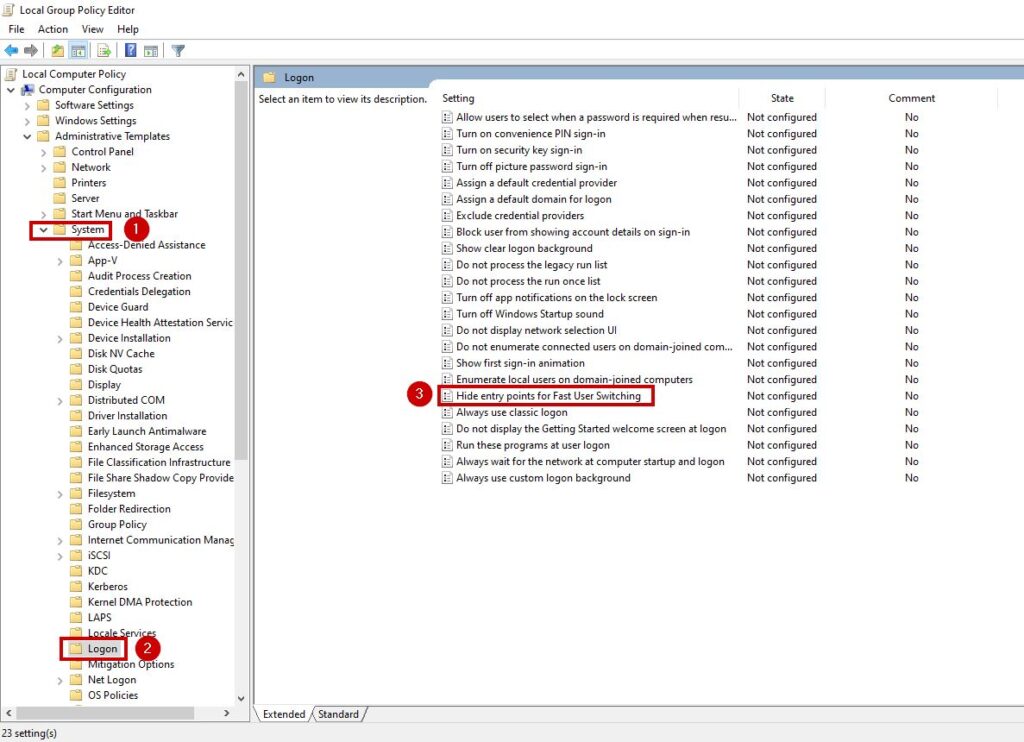Collapse the Computer Configuration node
The width and height of the screenshot is (1024, 742).
(x=10, y=89)
